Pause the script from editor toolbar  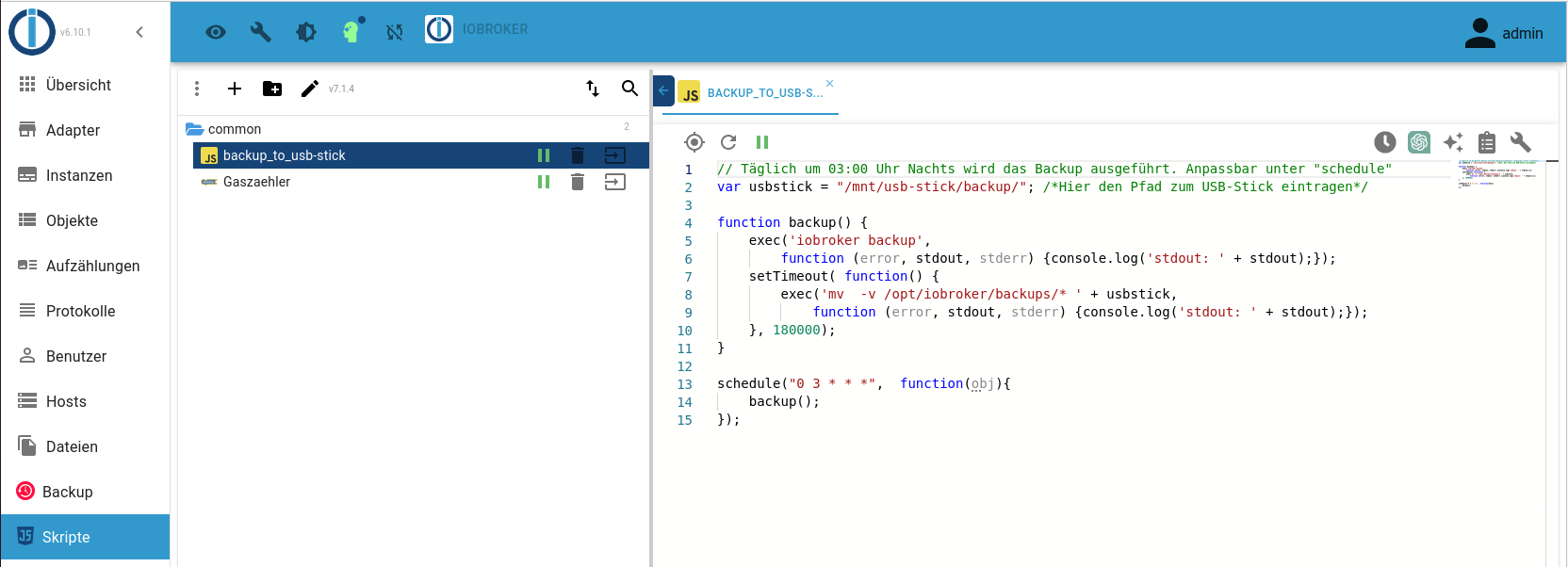coord(762,142)
